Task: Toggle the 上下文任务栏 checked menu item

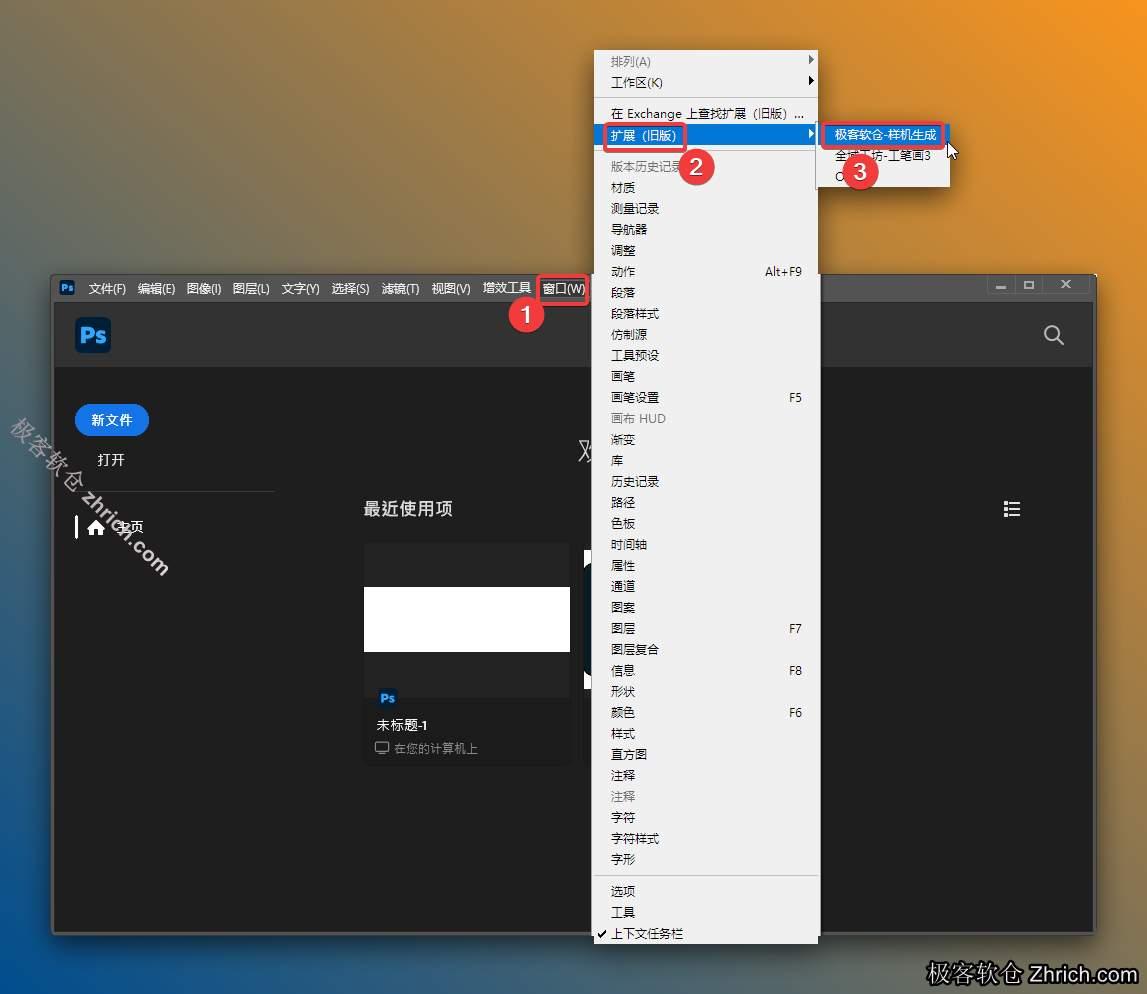Action: click(706, 934)
